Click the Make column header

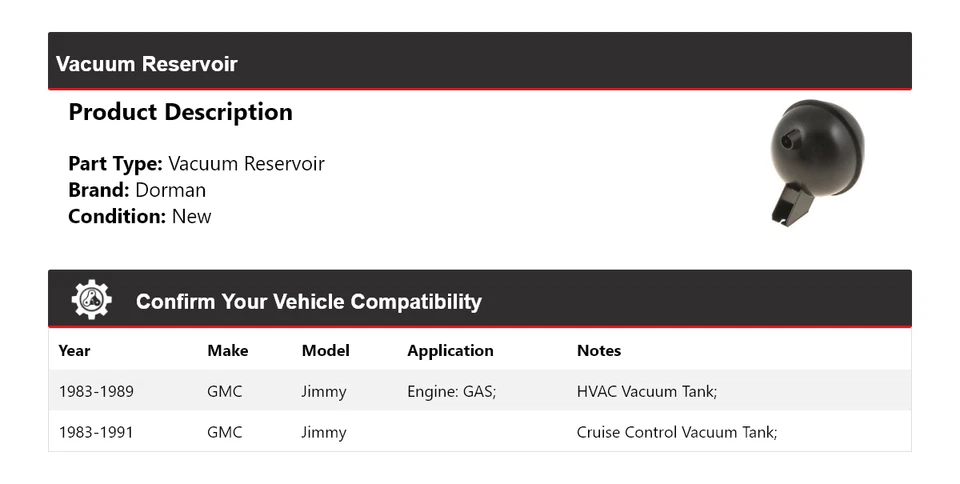tap(227, 350)
